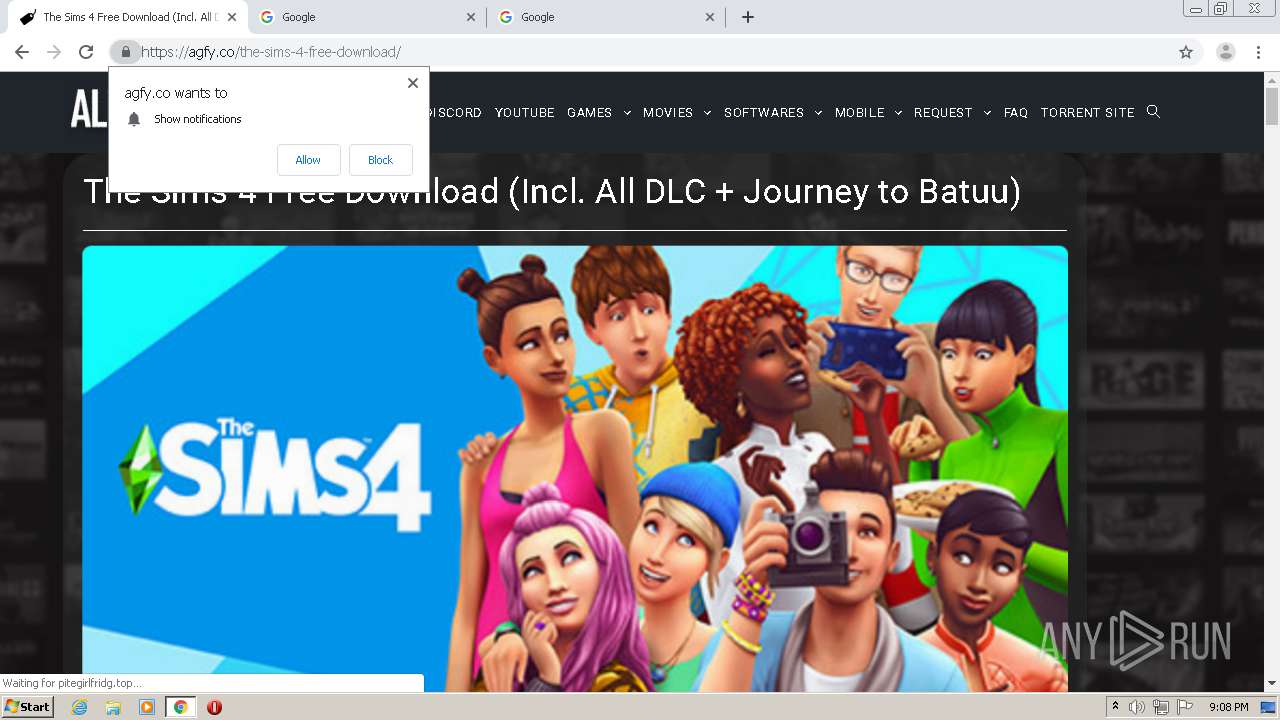Open Chrome's three-dot menu

click(1259, 52)
